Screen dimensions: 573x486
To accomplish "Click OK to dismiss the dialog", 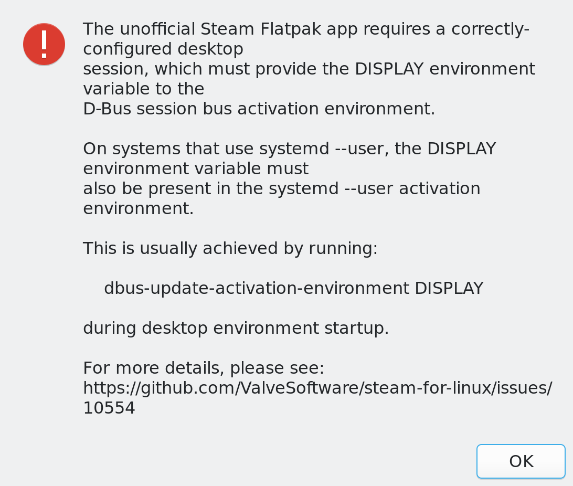I will (521, 461).
